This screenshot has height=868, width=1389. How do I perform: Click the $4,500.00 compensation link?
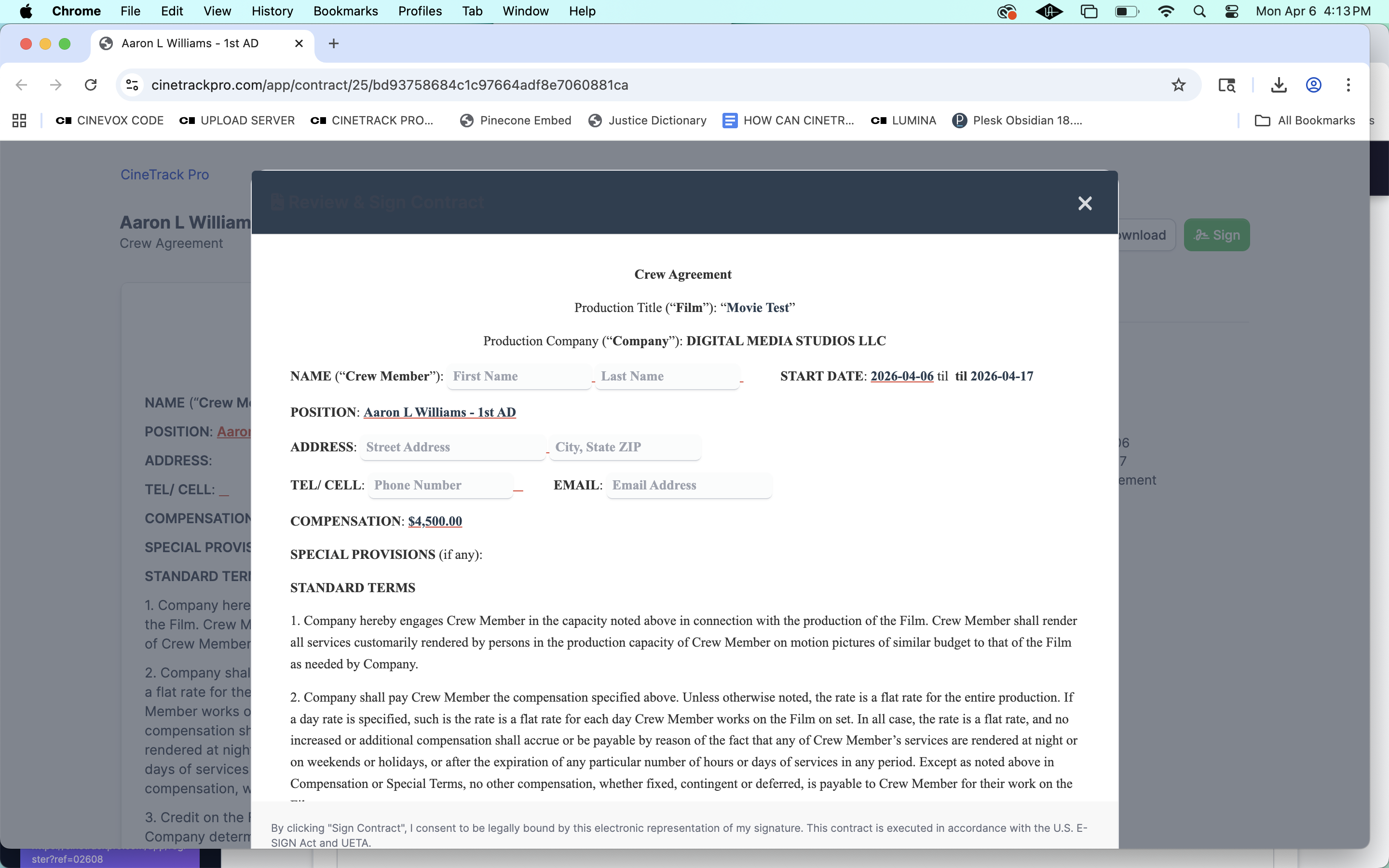coord(435,521)
